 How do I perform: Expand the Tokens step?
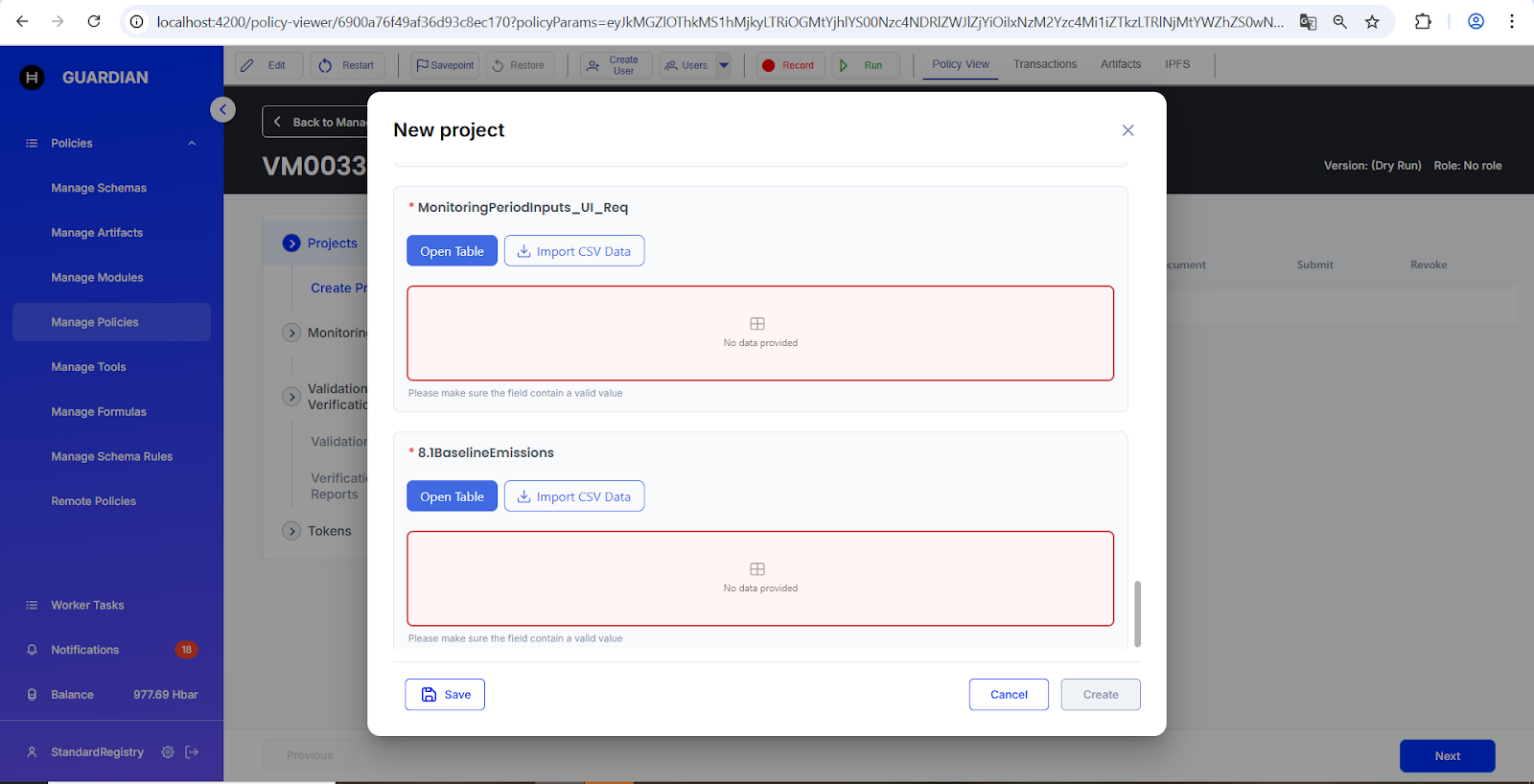[292, 531]
